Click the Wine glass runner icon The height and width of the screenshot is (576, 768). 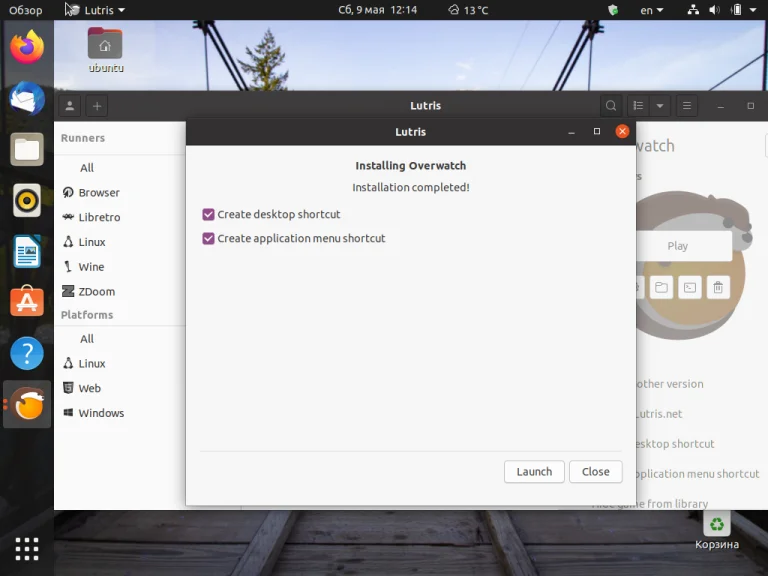tap(68, 266)
